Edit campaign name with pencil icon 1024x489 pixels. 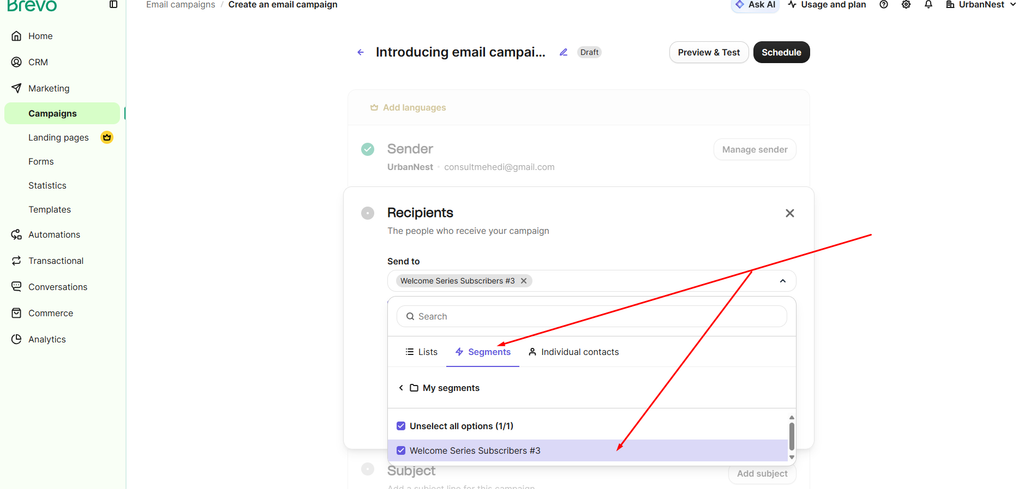[564, 52]
